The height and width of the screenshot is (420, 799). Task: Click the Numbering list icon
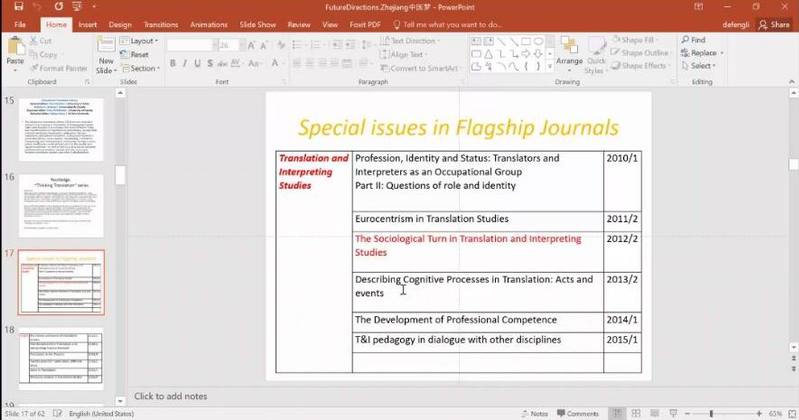pos(317,45)
